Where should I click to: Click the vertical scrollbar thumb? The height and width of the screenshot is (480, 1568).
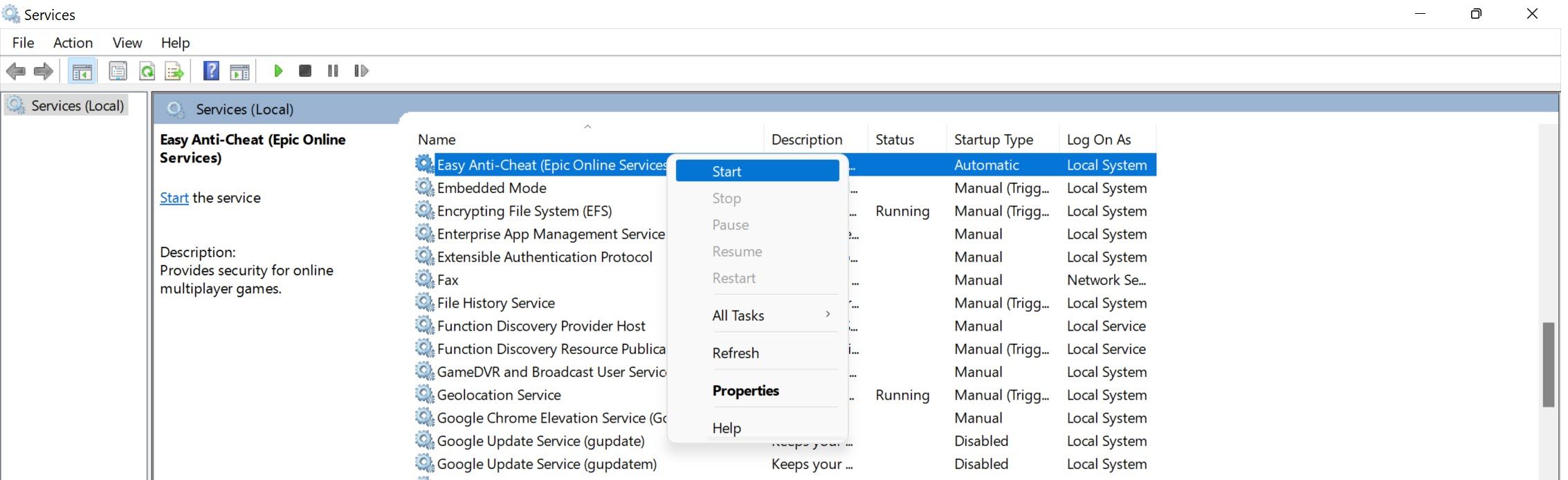coord(1549,364)
